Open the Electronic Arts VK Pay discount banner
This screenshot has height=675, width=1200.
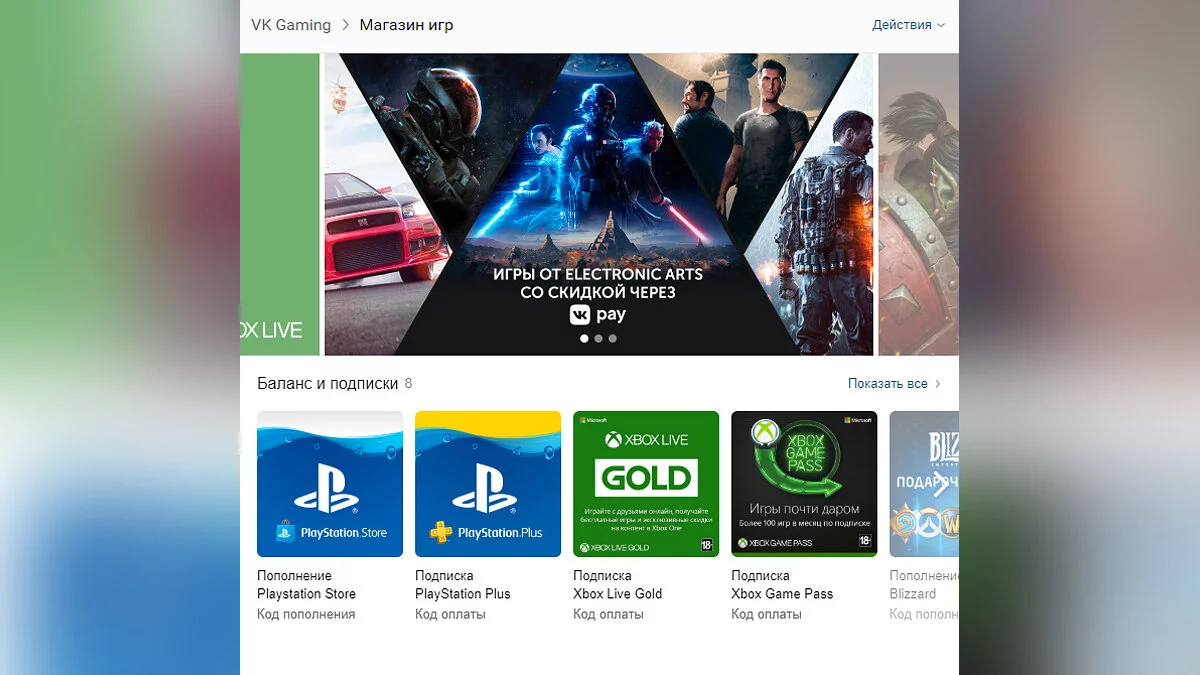click(598, 204)
